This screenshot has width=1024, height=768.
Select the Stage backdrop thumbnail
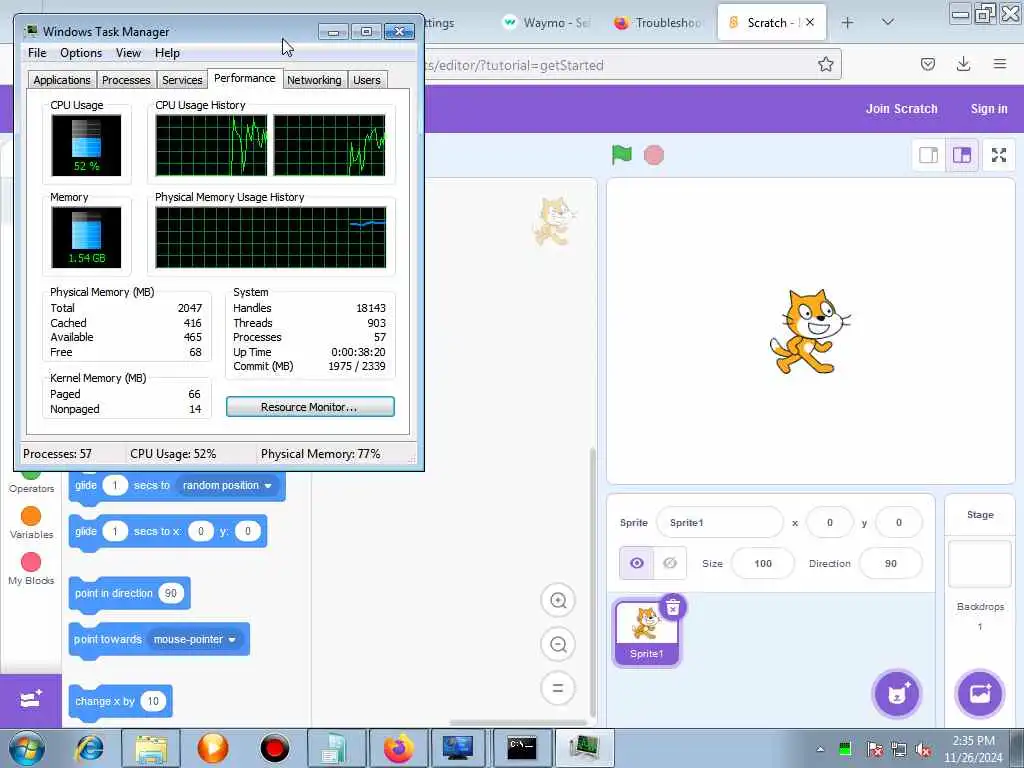980,564
